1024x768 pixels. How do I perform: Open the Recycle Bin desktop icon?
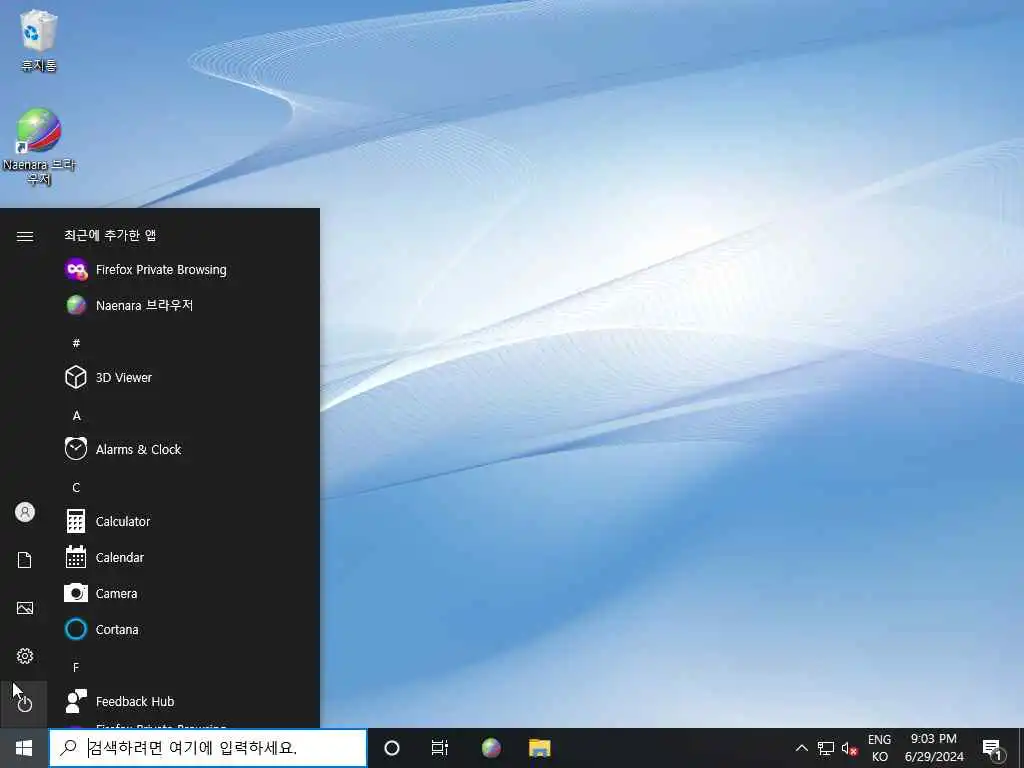39,40
